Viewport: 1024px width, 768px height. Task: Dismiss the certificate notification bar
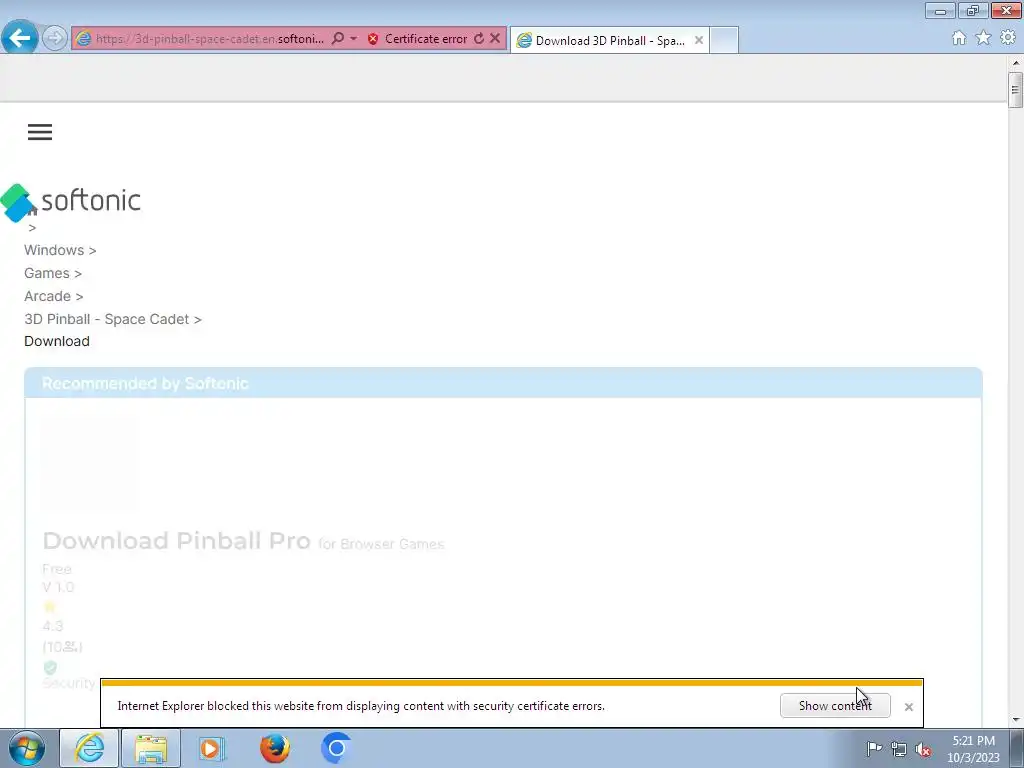908,707
